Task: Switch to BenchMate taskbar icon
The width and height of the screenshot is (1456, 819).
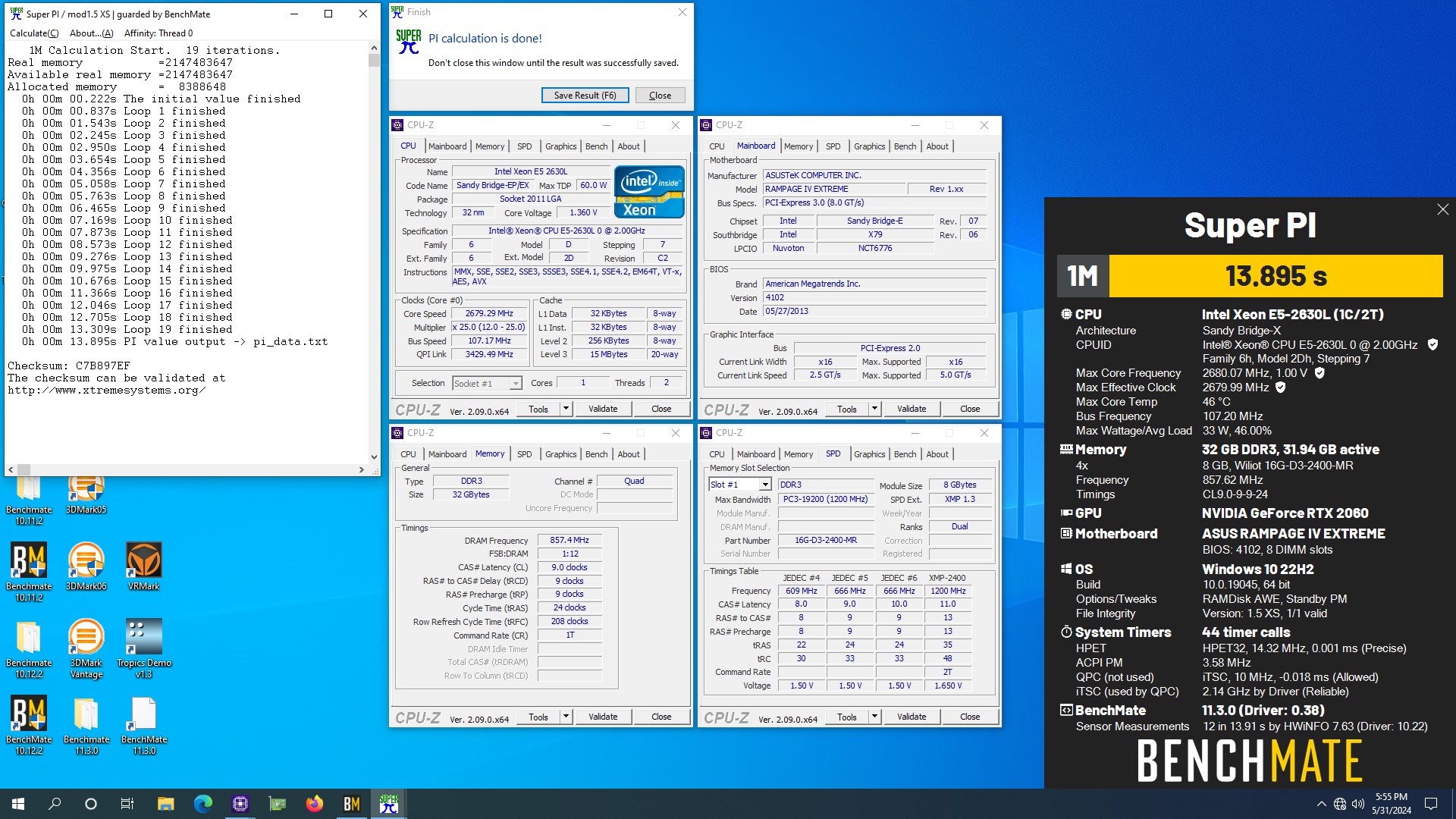Action: click(351, 804)
